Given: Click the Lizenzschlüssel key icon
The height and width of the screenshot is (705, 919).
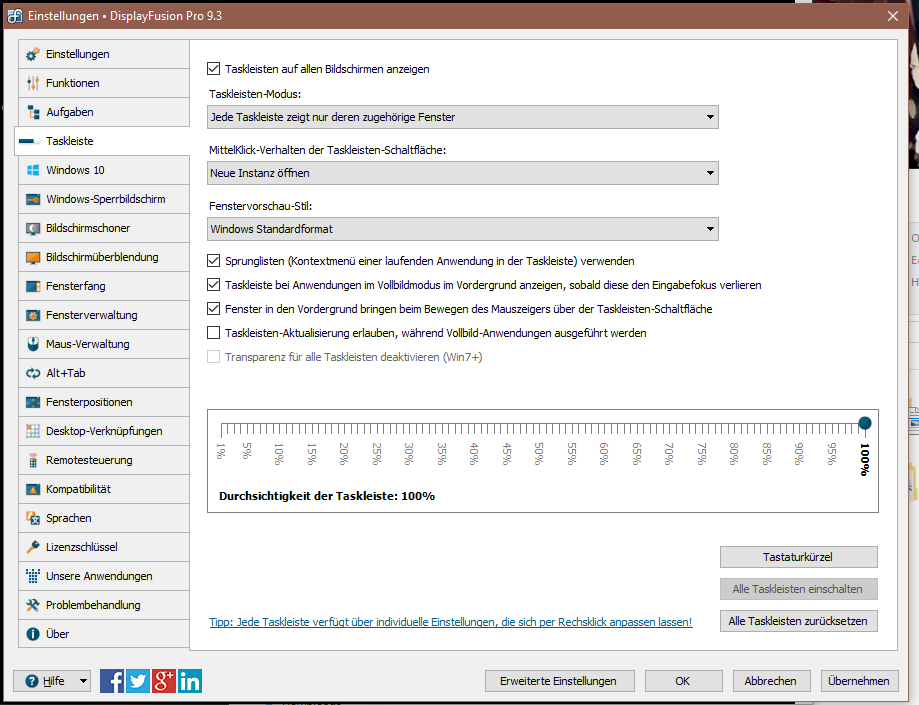Looking at the screenshot, I should tap(33, 547).
